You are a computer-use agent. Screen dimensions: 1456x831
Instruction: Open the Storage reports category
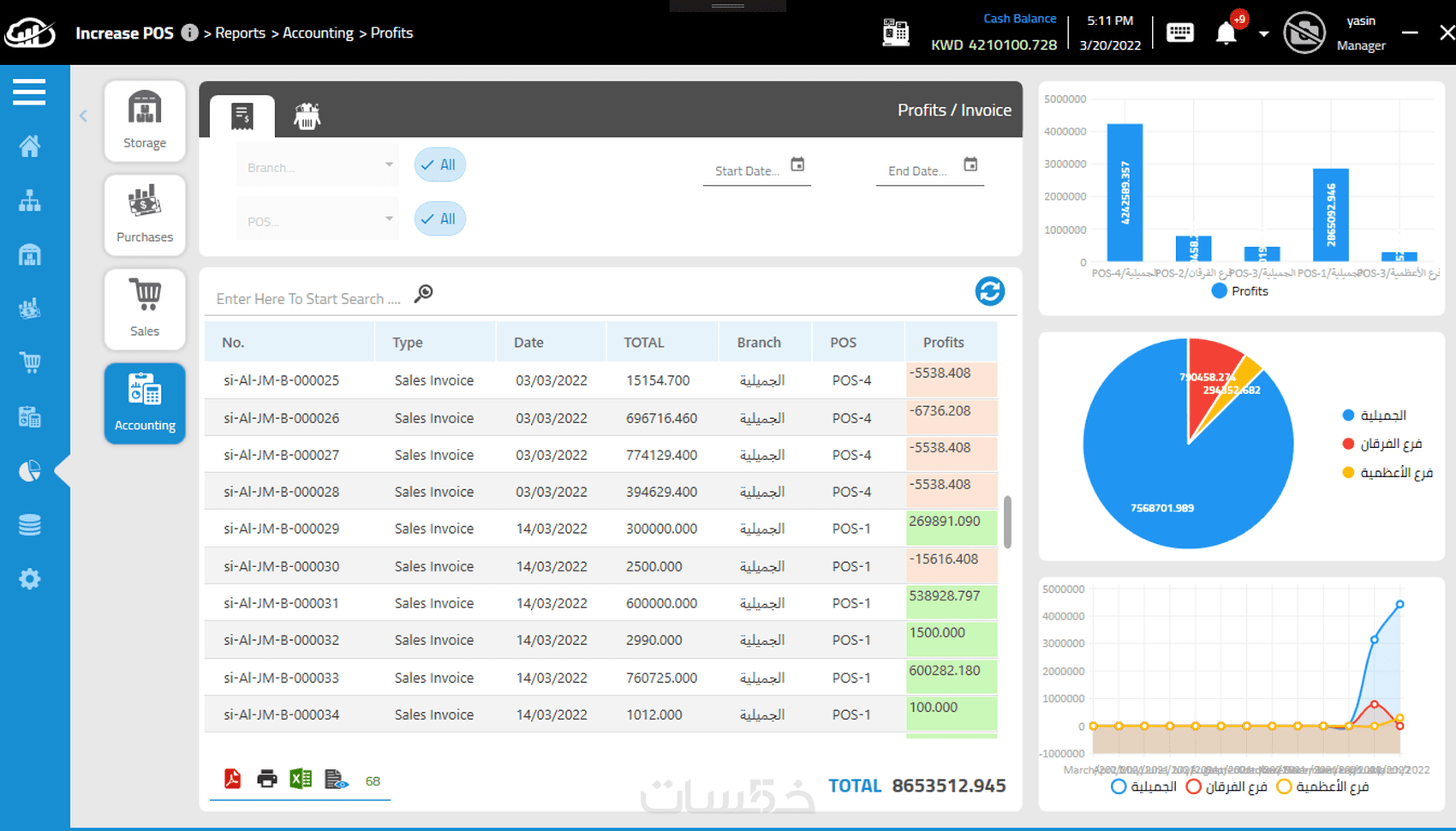point(145,121)
